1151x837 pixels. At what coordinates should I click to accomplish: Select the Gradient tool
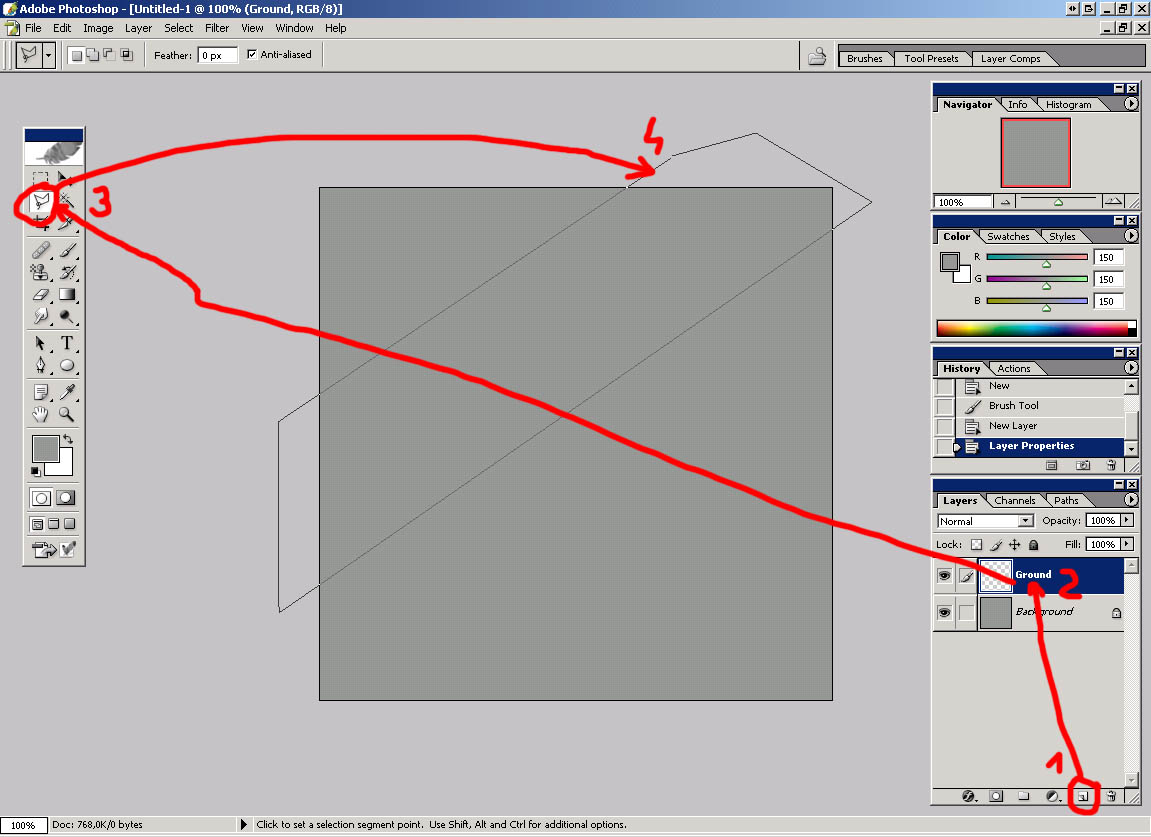pos(67,295)
